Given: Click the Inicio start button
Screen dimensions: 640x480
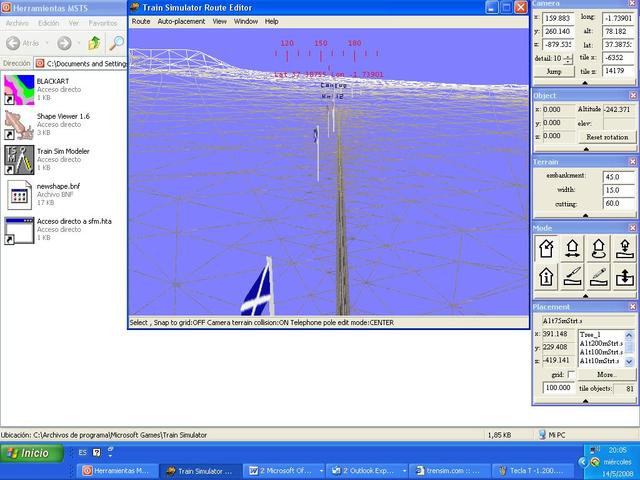Looking at the screenshot, I should point(29,453).
